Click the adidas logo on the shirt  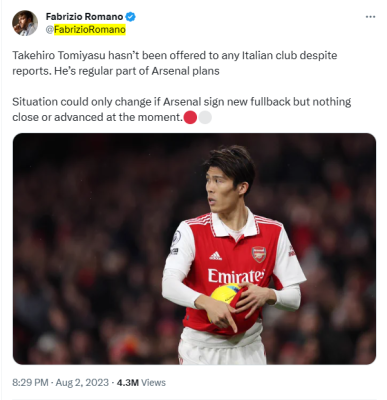[x=216, y=256]
